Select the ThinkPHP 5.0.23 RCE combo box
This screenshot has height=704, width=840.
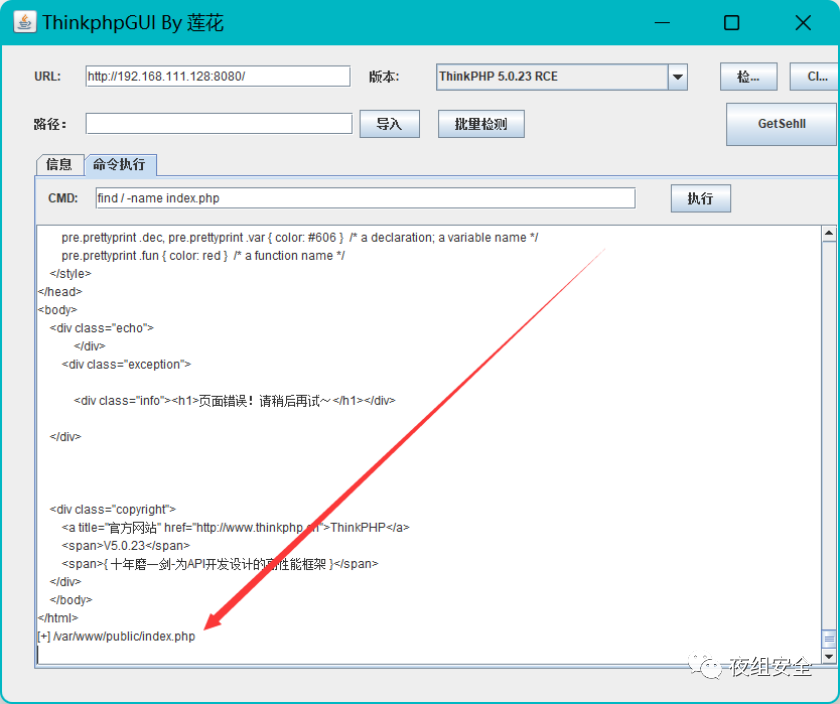coord(561,77)
